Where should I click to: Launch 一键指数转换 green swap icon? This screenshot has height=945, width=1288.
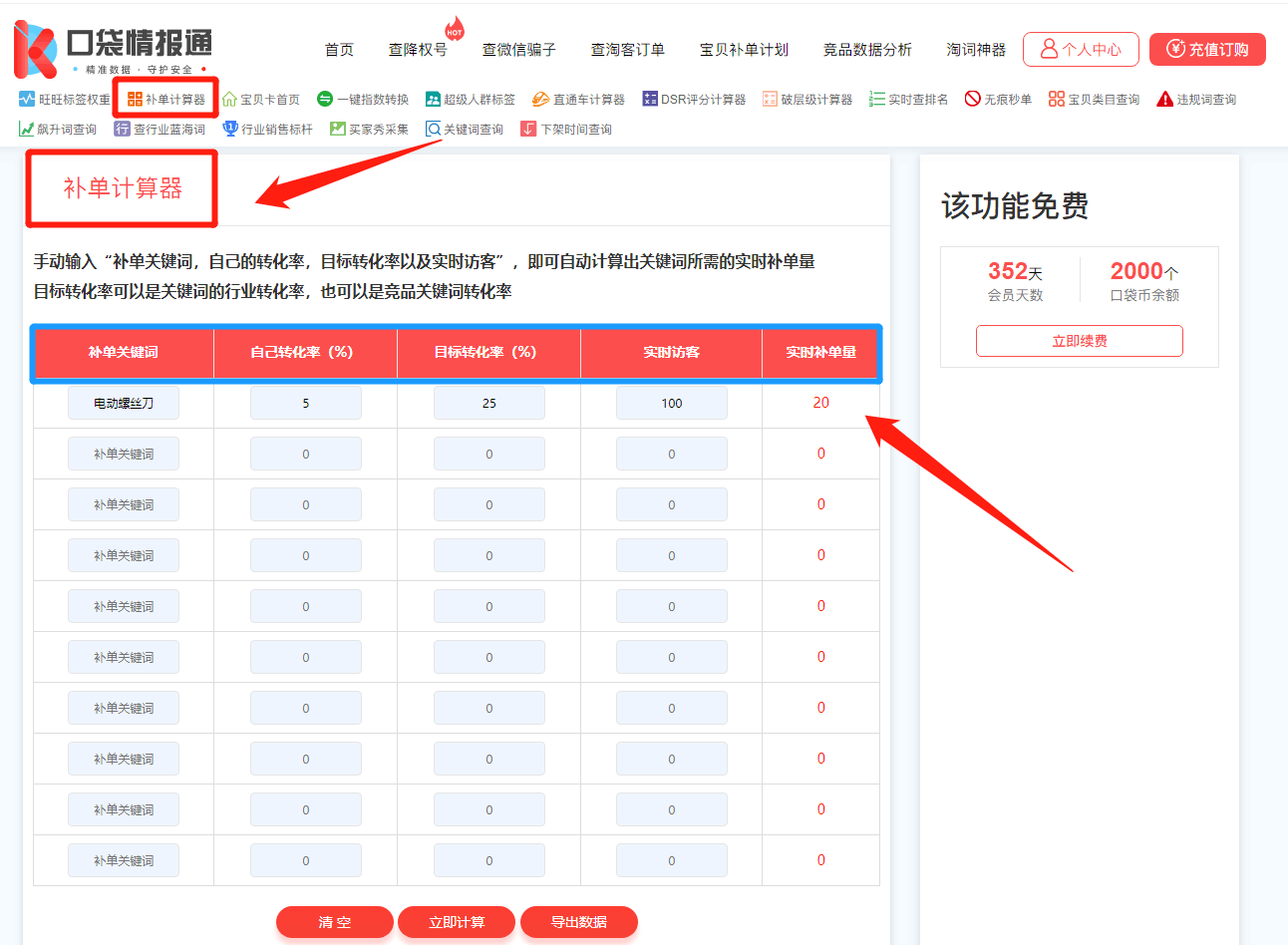[x=324, y=99]
